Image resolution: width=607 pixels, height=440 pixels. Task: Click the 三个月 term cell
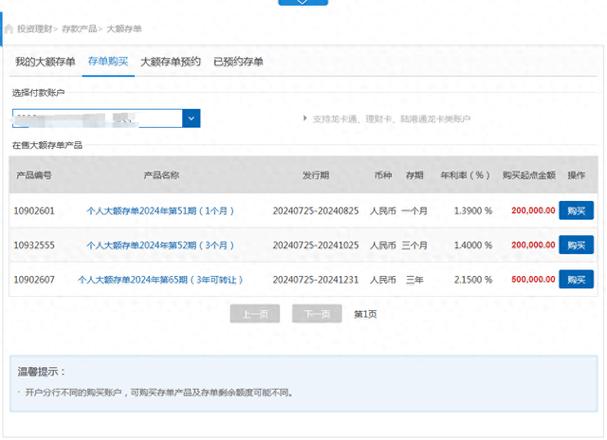coord(414,245)
